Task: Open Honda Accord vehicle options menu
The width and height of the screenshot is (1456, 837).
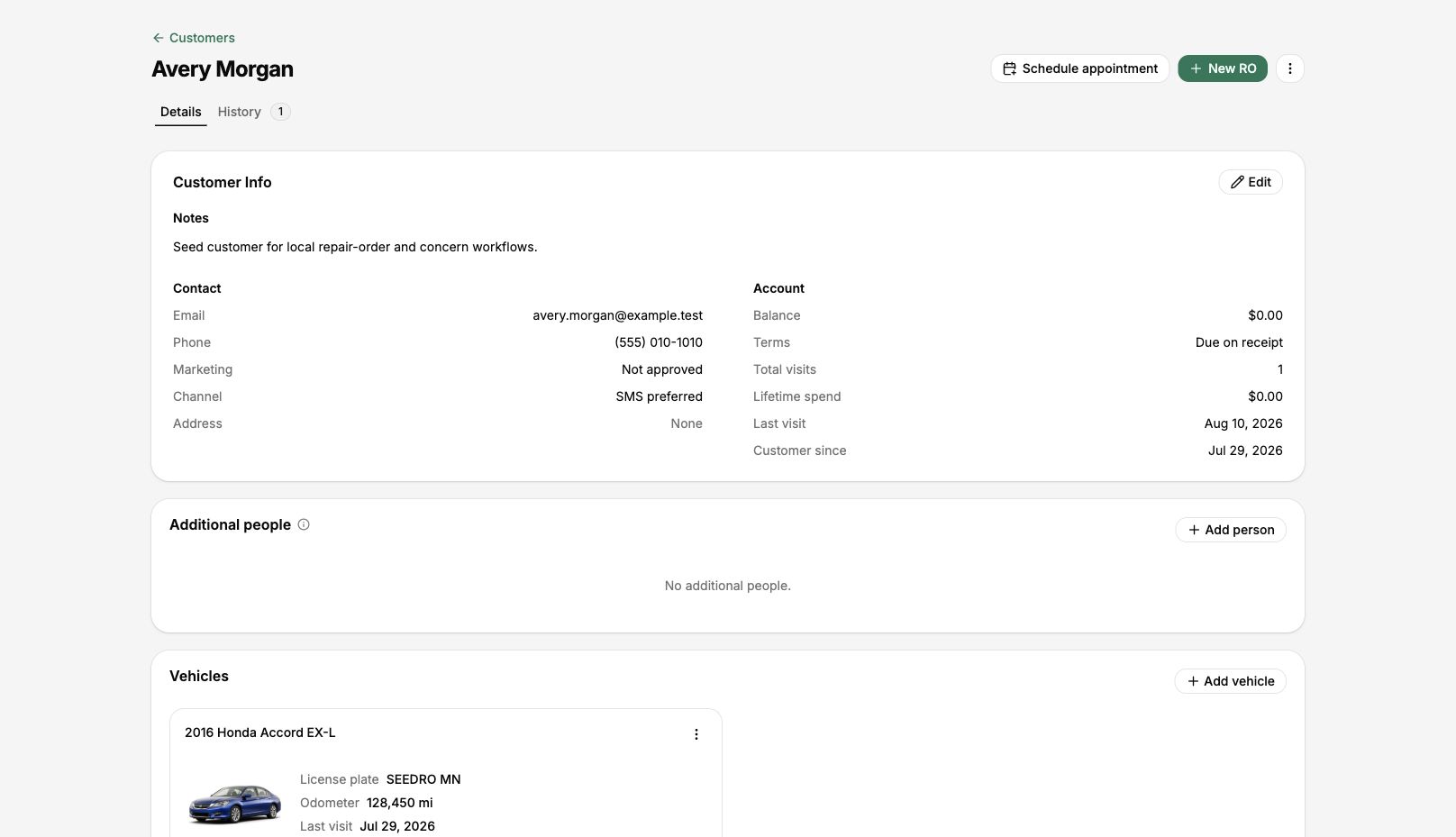Action: [x=696, y=734]
